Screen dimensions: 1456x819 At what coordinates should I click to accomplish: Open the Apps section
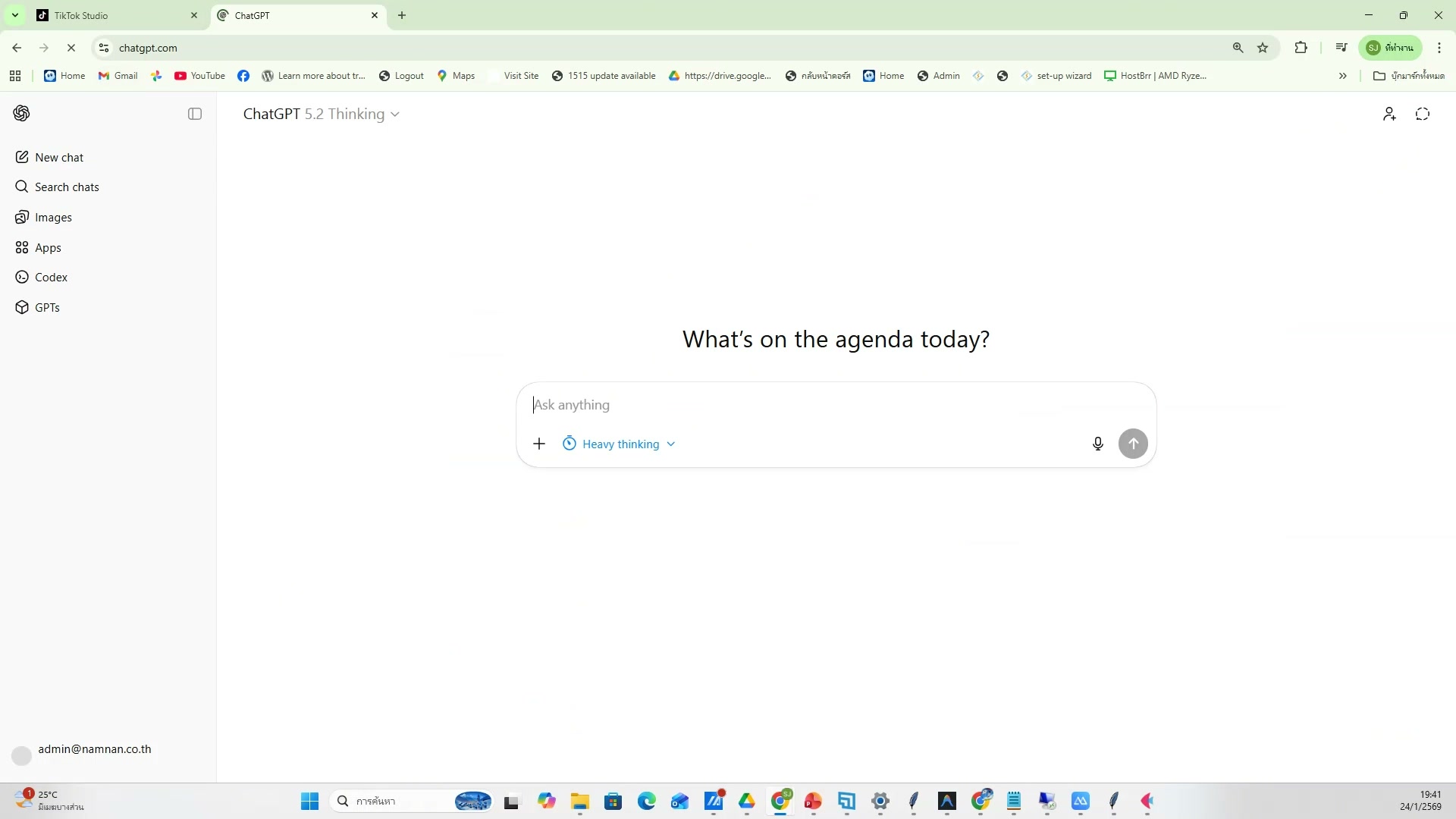(x=48, y=248)
